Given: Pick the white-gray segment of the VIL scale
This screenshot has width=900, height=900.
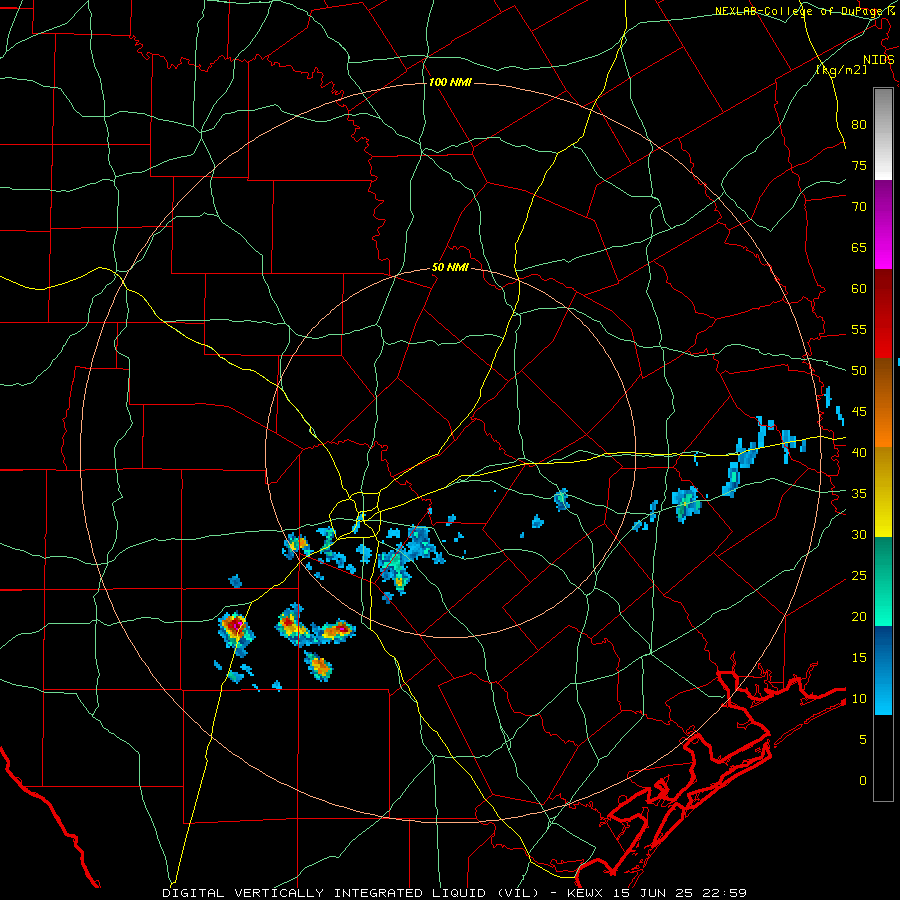Looking at the screenshot, I should click(883, 134).
